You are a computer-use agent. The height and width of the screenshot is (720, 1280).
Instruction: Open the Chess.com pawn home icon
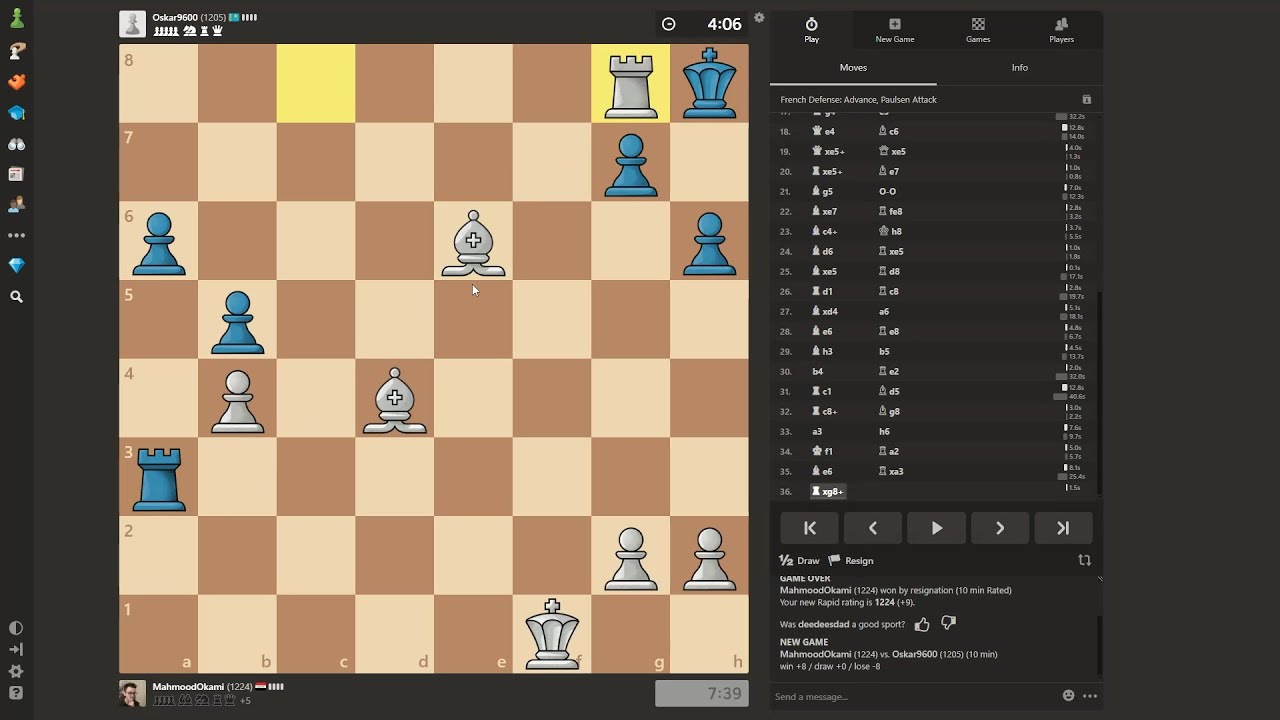[x=16, y=19]
